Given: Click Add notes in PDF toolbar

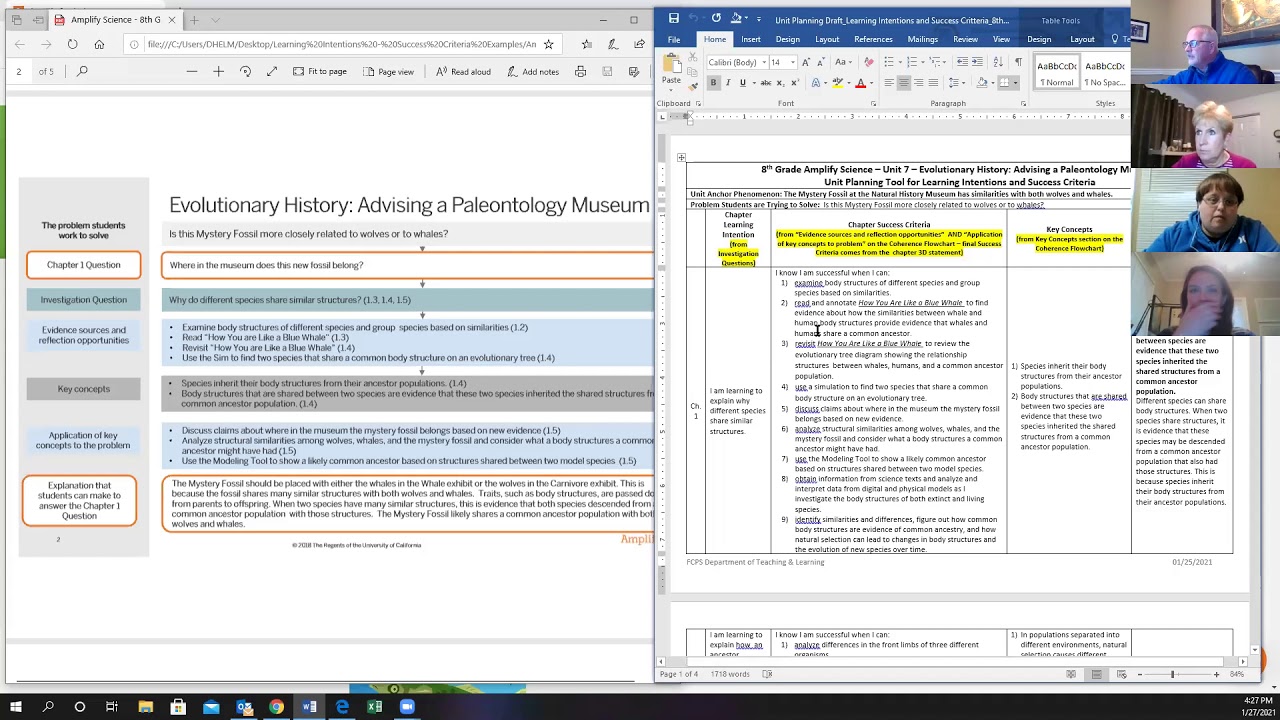Looking at the screenshot, I should tap(532, 71).
